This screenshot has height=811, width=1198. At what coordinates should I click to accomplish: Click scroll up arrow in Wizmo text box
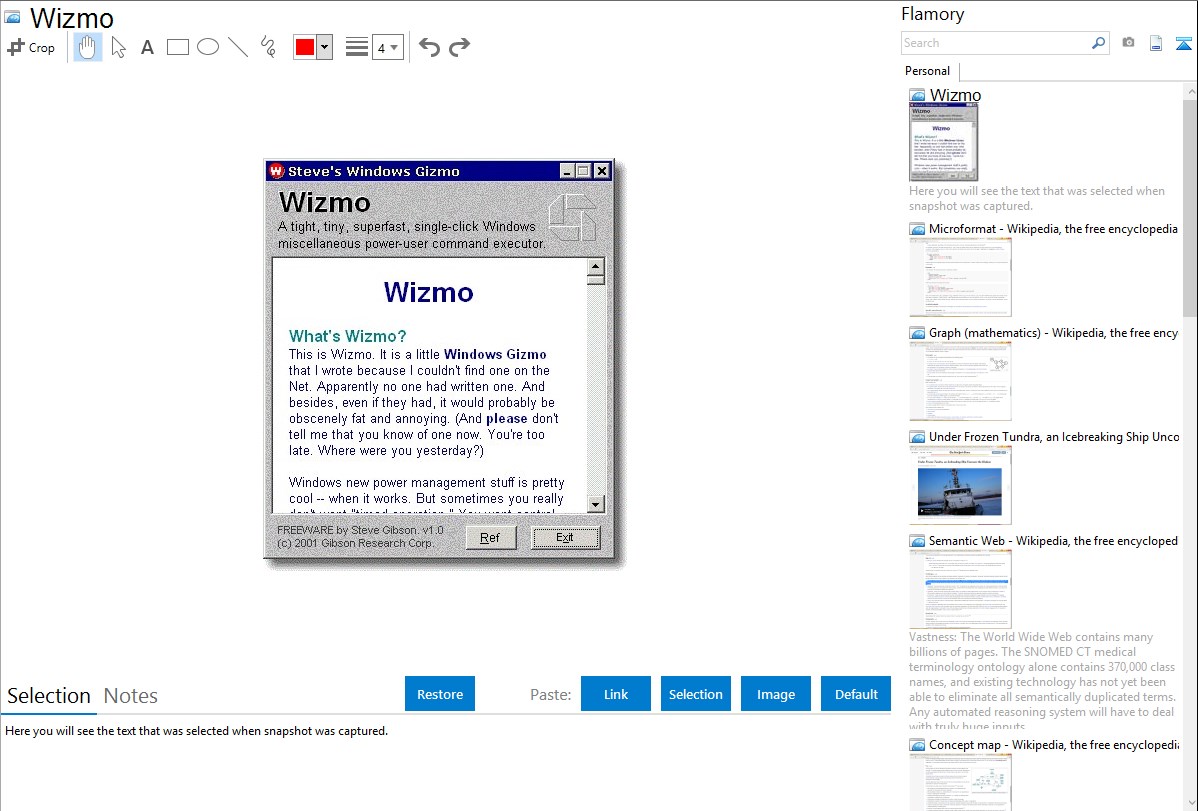tap(596, 267)
